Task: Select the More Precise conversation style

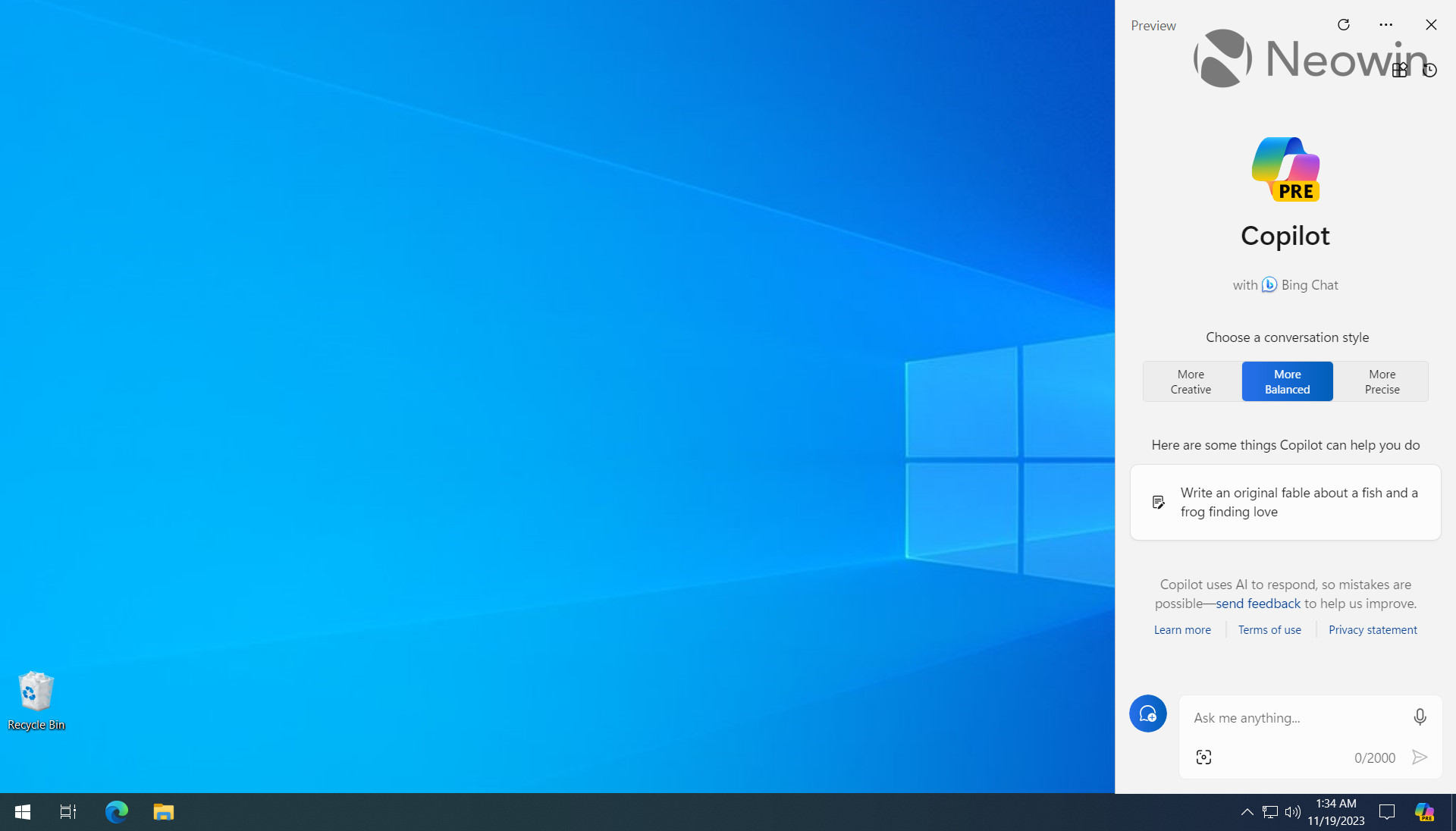Action: coord(1381,381)
